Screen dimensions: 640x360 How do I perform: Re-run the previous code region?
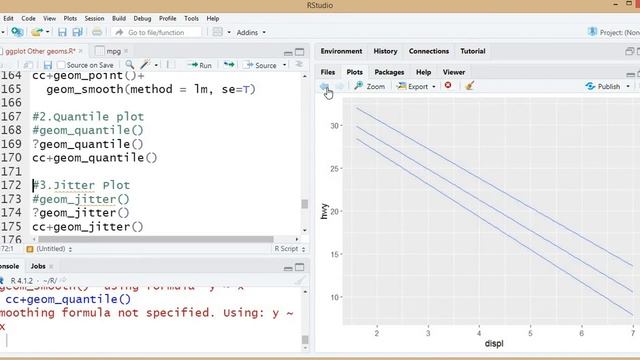[x=229, y=64]
